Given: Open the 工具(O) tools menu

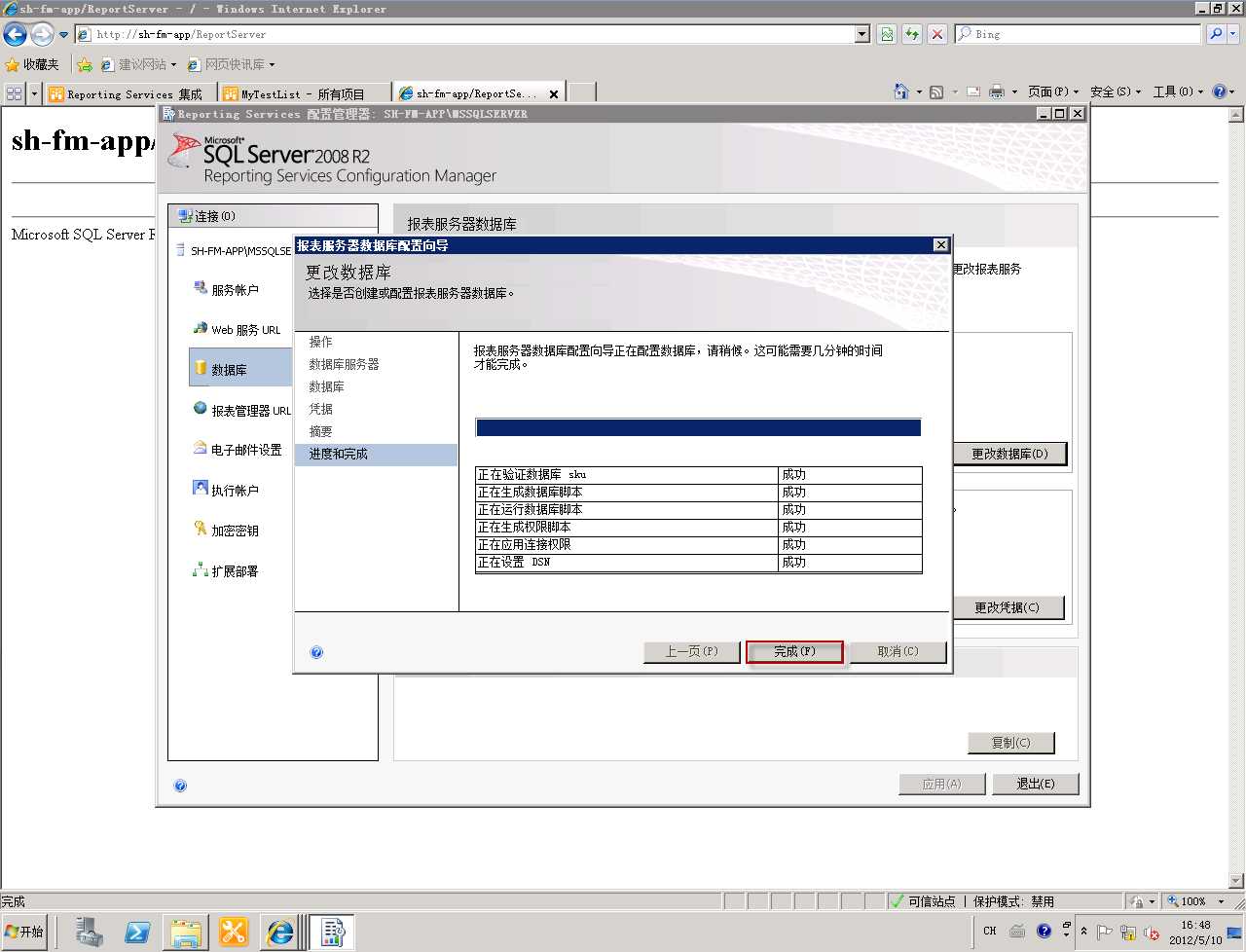Looking at the screenshot, I should 1178,92.
